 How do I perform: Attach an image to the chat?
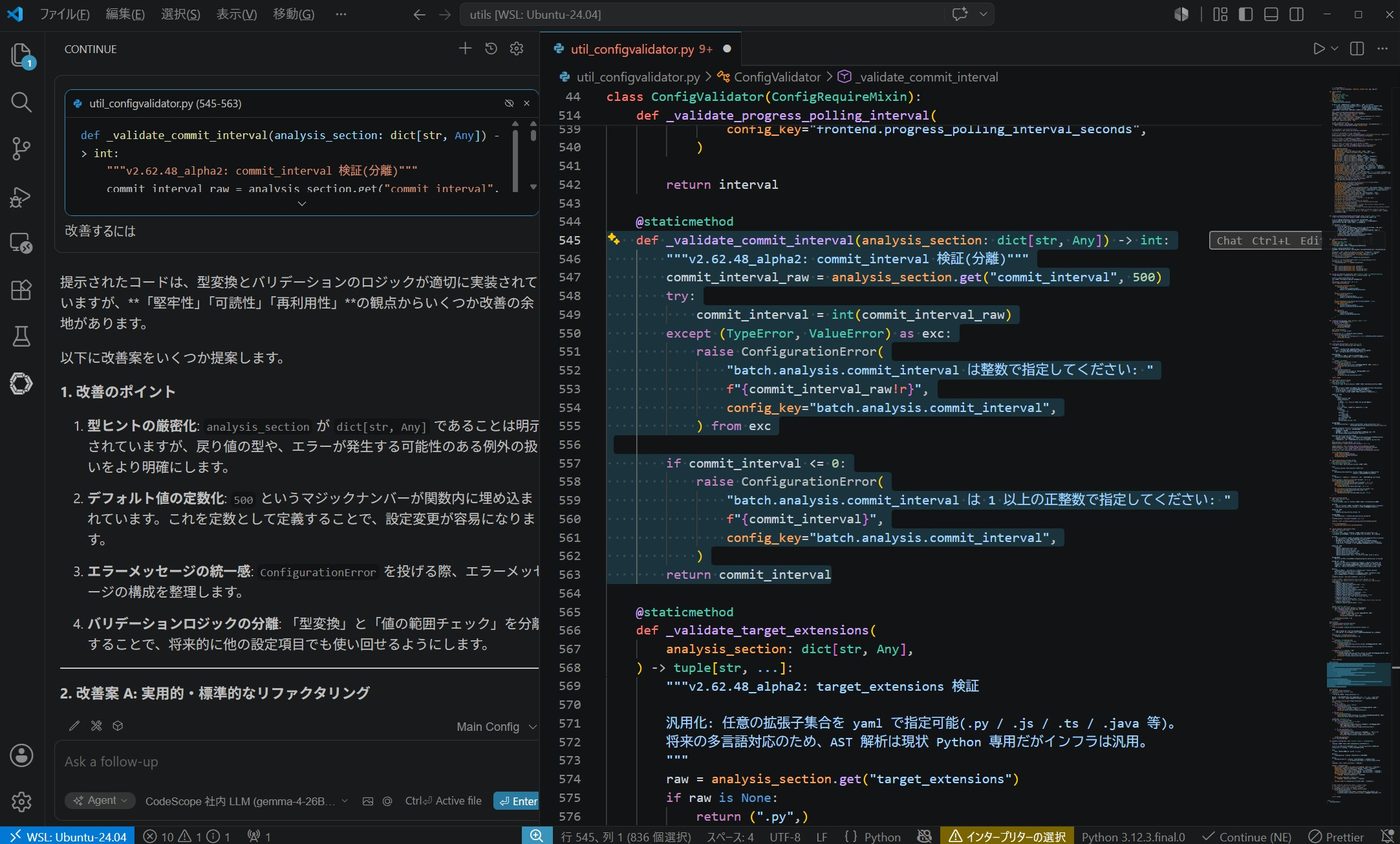click(x=368, y=801)
